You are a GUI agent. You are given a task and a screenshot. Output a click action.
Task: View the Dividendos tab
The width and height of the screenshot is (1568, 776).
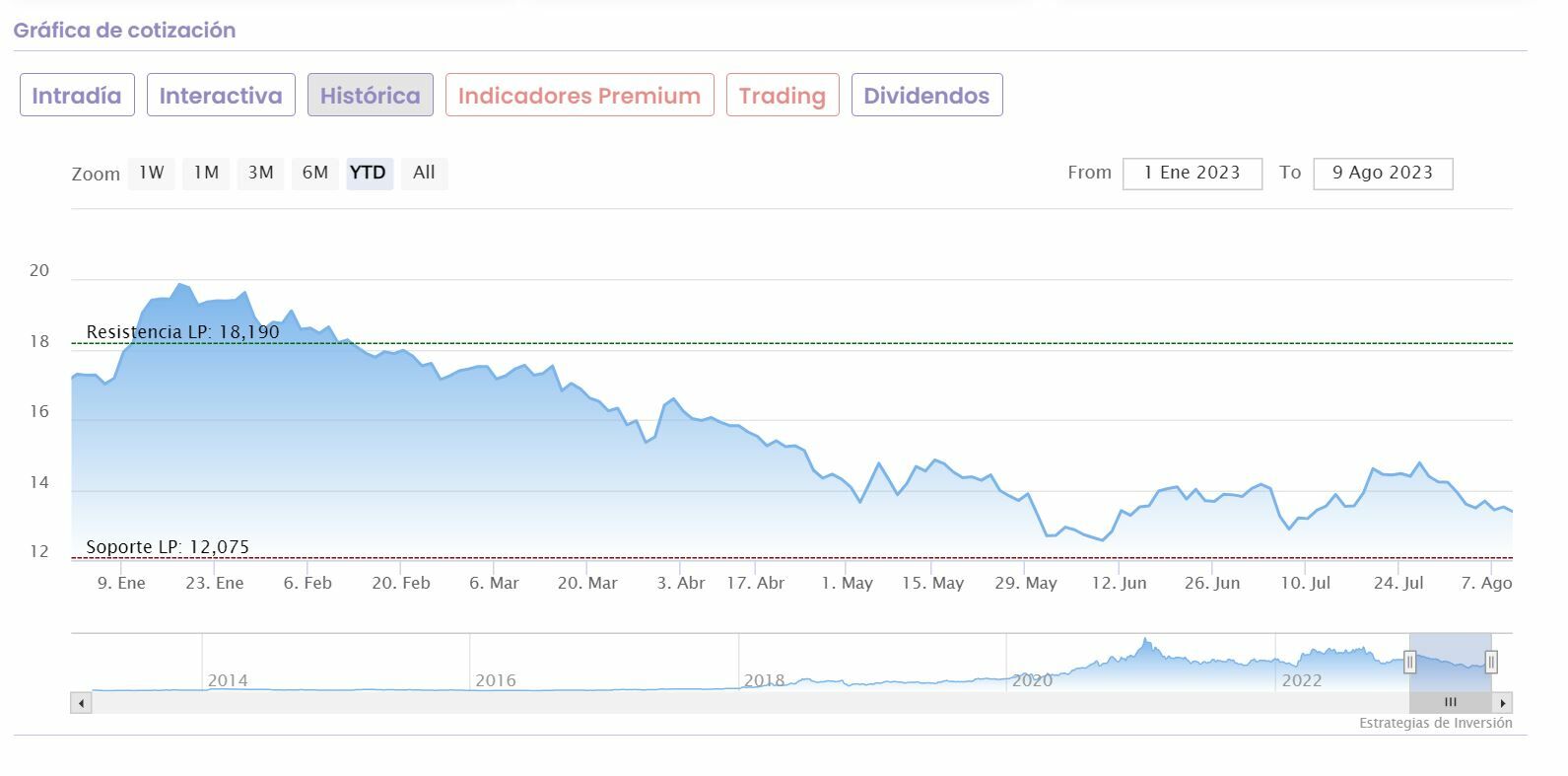click(x=926, y=96)
